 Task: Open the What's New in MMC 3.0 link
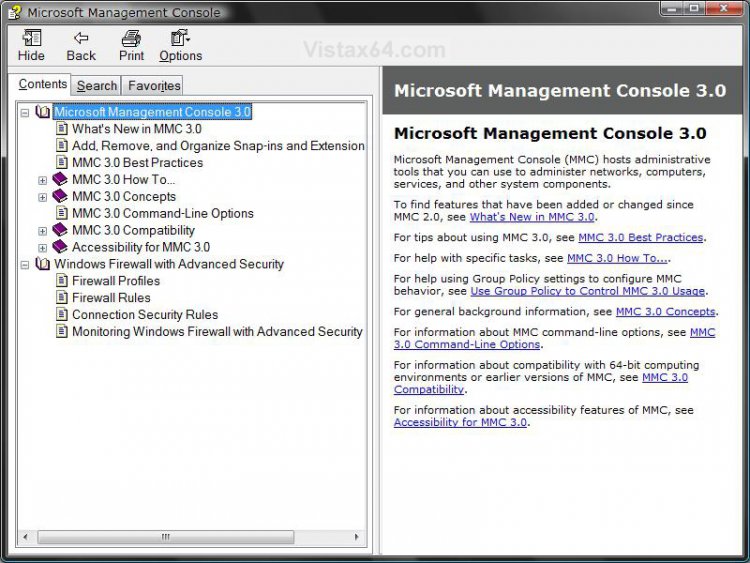pyautogui.click(x=532, y=217)
